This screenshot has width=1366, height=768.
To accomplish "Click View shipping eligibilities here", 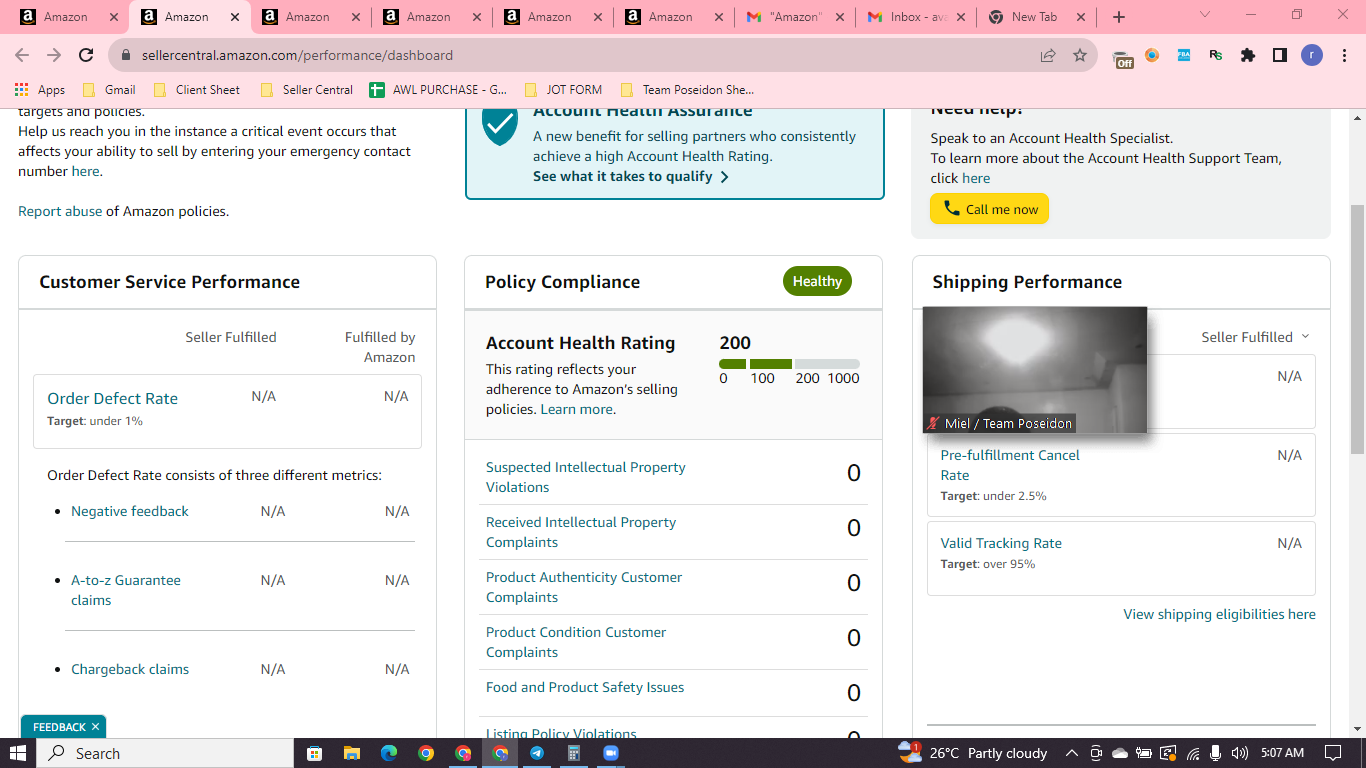I will click(1220, 614).
